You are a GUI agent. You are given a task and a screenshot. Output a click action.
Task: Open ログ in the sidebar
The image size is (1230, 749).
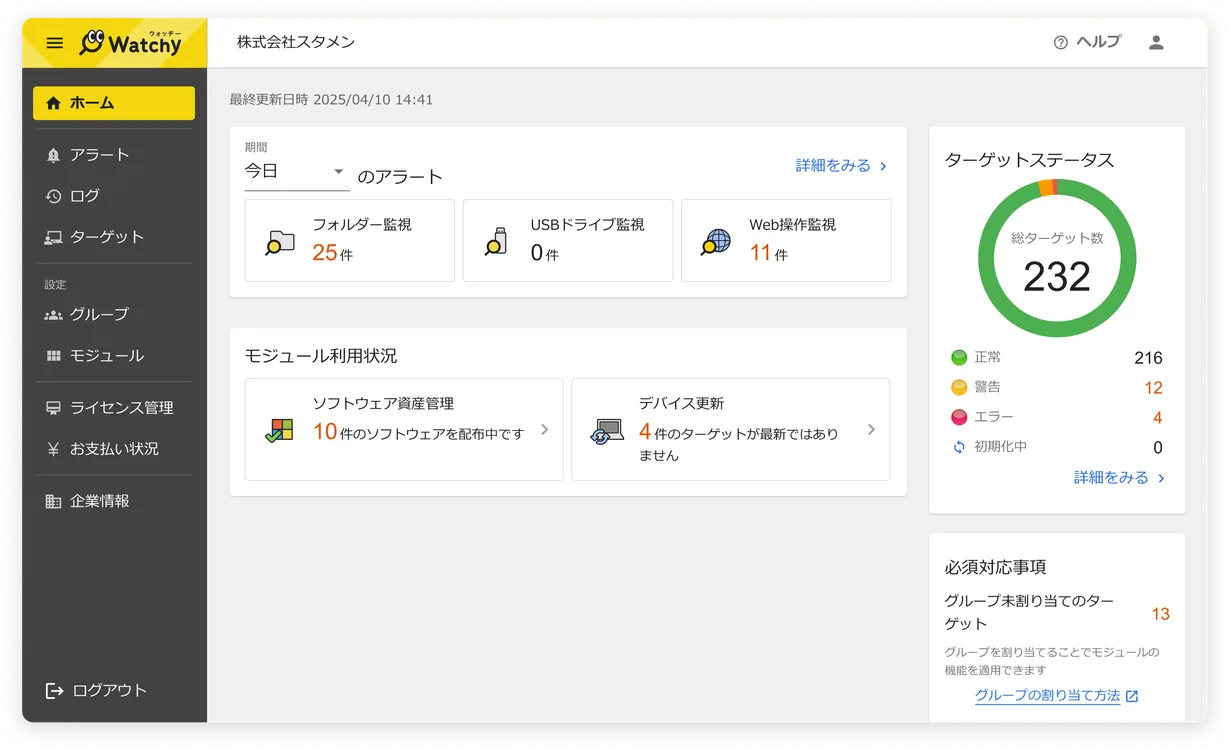pos(114,196)
